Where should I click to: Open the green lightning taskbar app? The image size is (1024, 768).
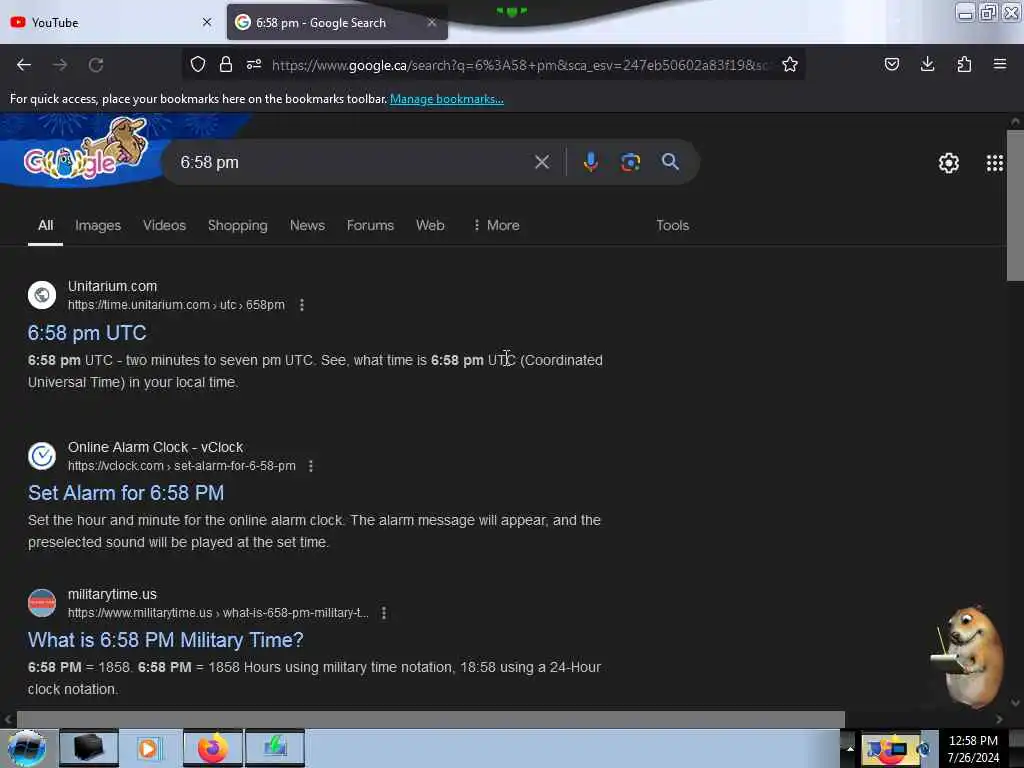pos(275,748)
